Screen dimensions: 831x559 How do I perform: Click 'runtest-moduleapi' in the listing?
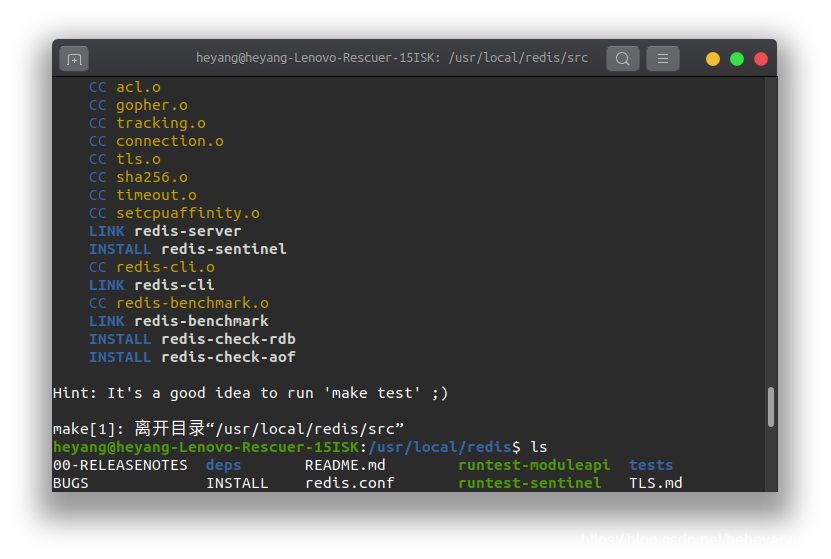click(x=534, y=465)
